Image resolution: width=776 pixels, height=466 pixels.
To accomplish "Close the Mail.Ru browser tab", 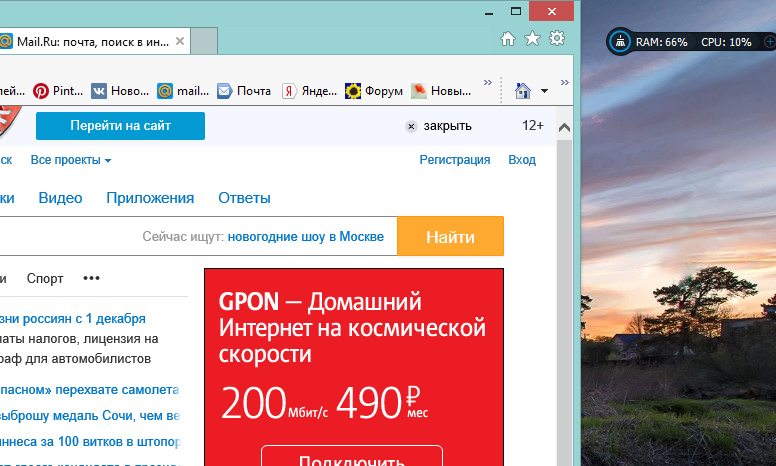I will pyautogui.click(x=179, y=42).
